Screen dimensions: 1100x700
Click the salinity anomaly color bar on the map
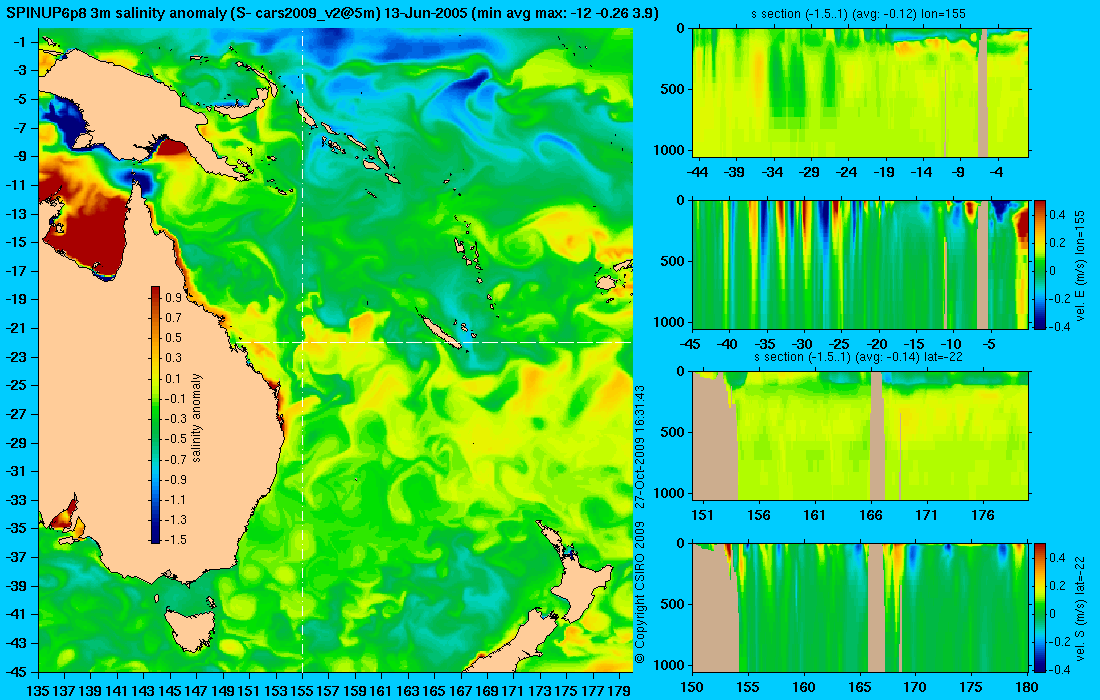coord(155,415)
